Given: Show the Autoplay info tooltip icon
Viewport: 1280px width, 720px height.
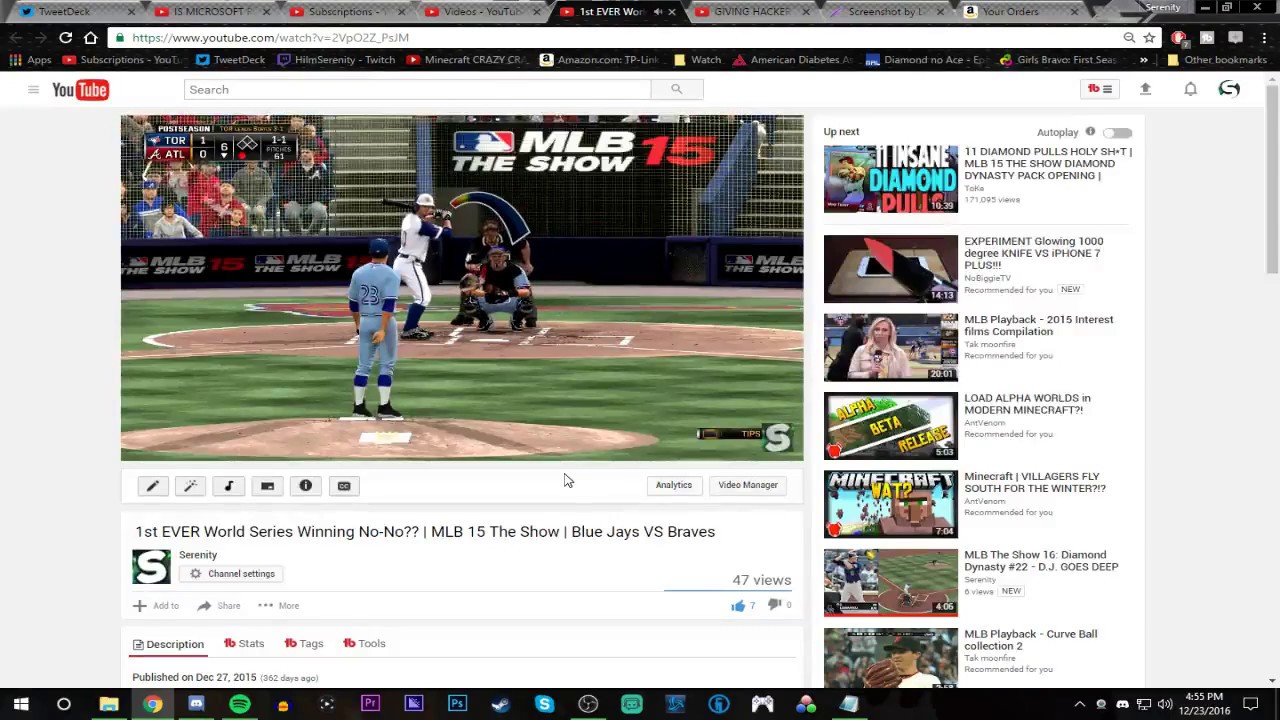Looking at the screenshot, I should pyautogui.click(x=1090, y=132).
